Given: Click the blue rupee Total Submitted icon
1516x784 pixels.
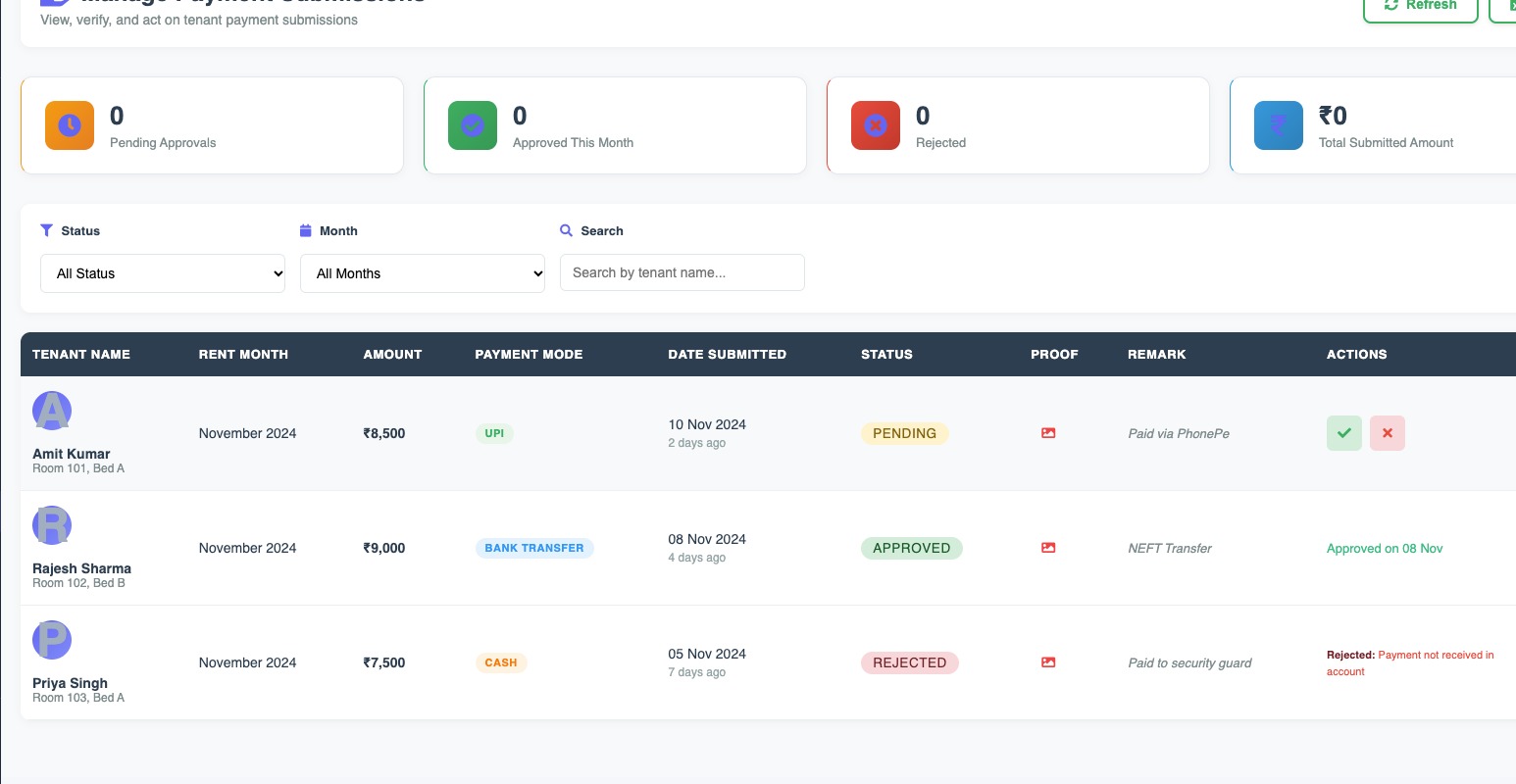Looking at the screenshot, I should point(1279,125).
